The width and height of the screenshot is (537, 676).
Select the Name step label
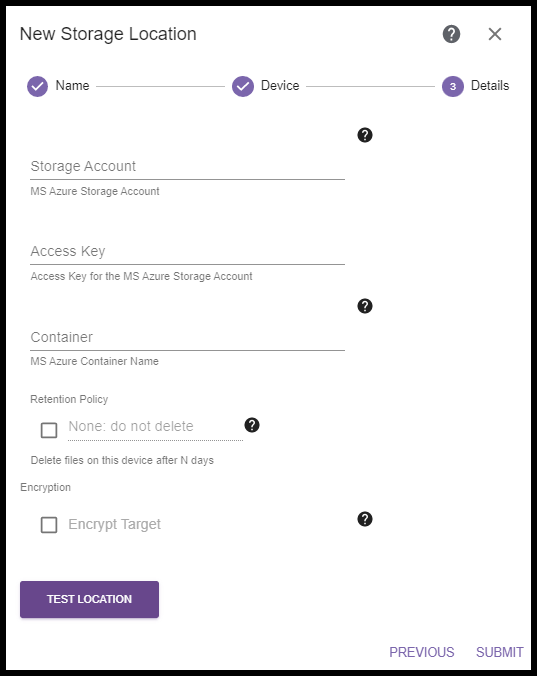[x=72, y=85]
